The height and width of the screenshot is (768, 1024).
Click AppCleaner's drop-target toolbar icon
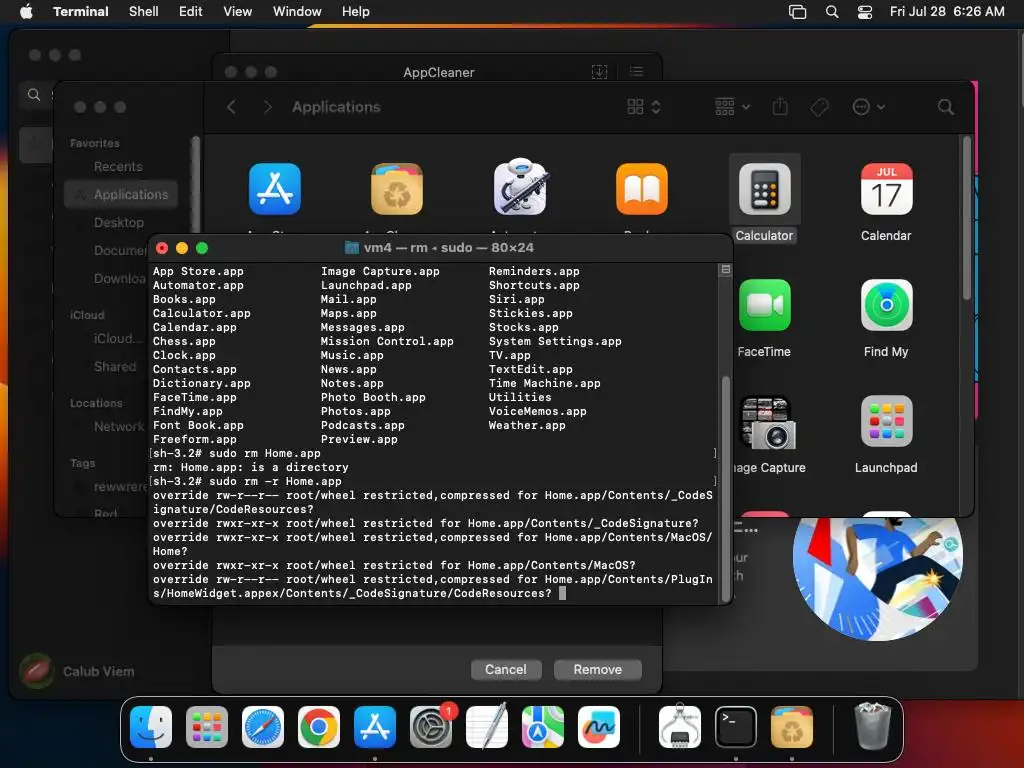pyautogui.click(x=600, y=72)
